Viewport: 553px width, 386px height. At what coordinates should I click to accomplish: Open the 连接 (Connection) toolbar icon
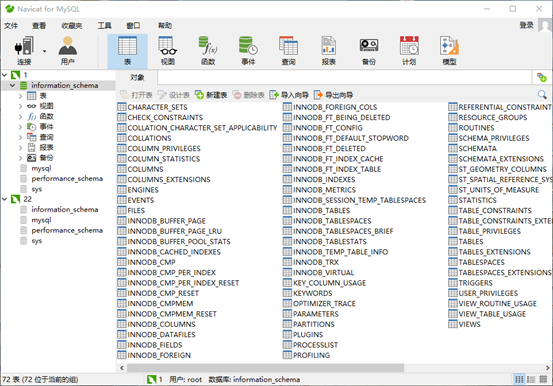(24, 51)
